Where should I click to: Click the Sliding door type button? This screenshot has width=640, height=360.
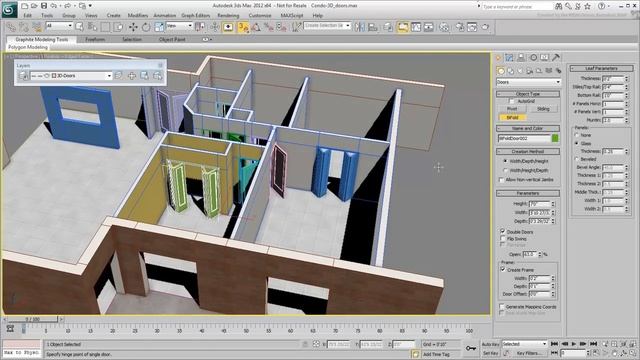tap(543, 109)
